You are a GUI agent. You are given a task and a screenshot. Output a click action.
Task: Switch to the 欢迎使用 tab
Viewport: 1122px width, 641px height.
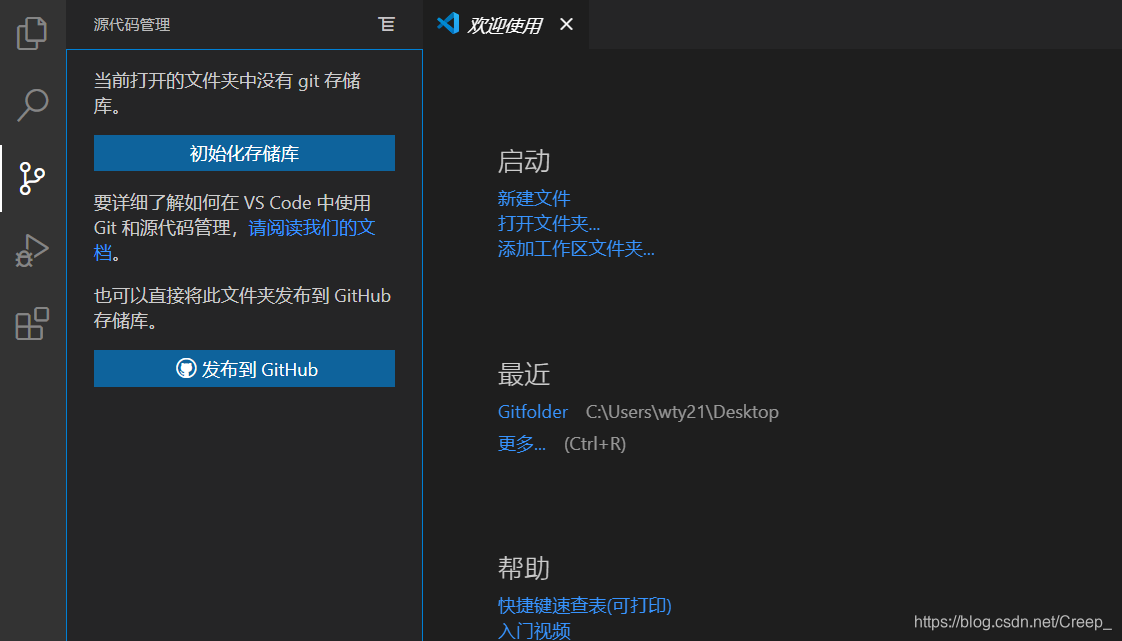click(505, 24)
